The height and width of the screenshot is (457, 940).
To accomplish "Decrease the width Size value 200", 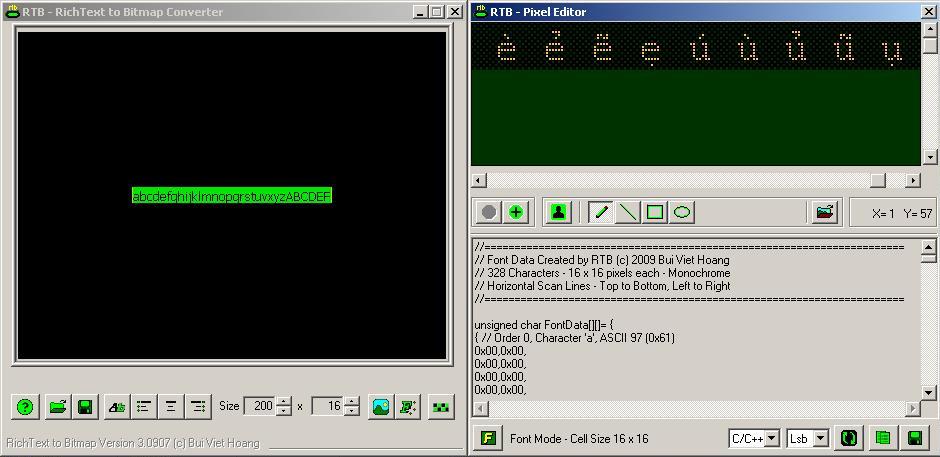I will [x=284, y=411].
